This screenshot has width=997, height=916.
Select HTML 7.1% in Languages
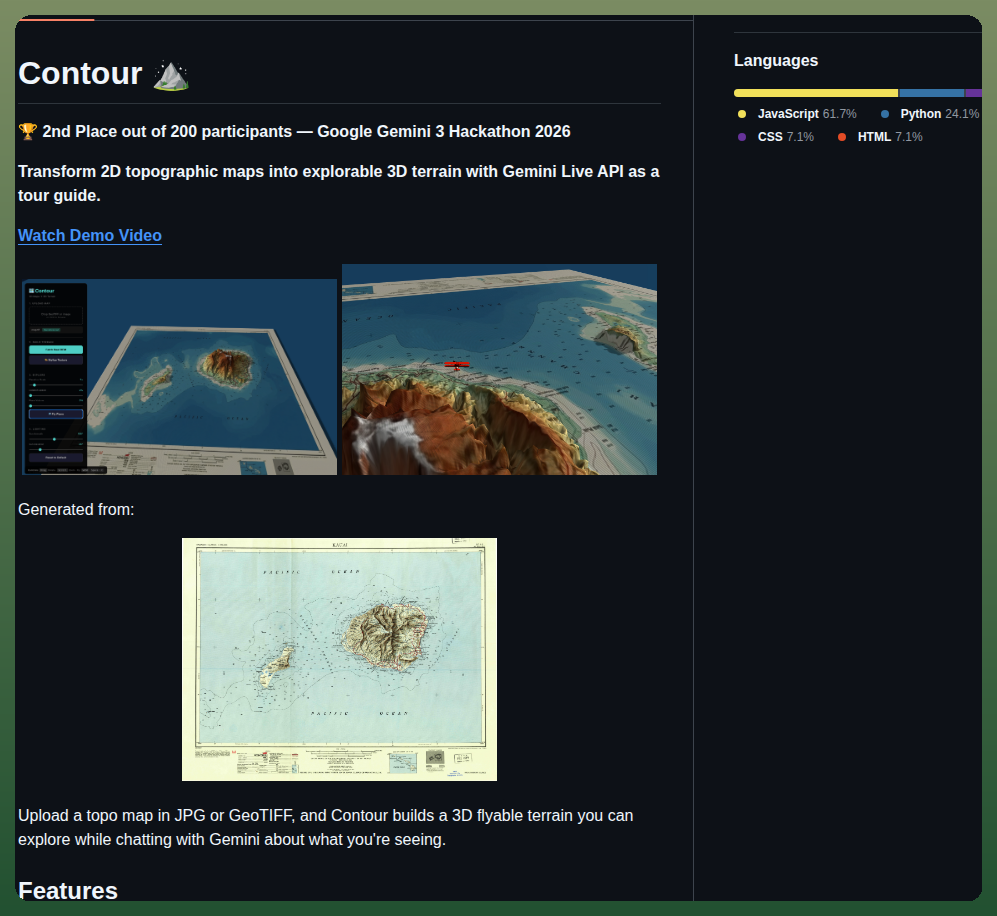[880, 137]
